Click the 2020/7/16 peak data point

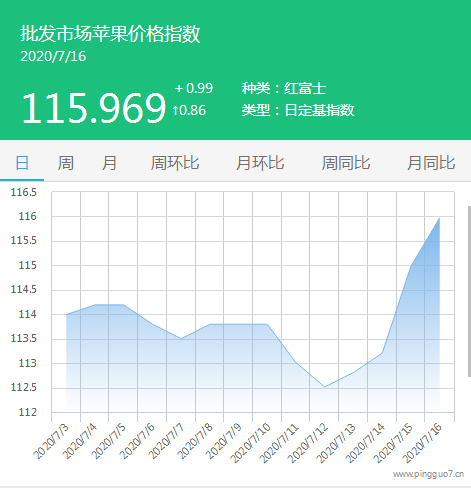[440, 218]
